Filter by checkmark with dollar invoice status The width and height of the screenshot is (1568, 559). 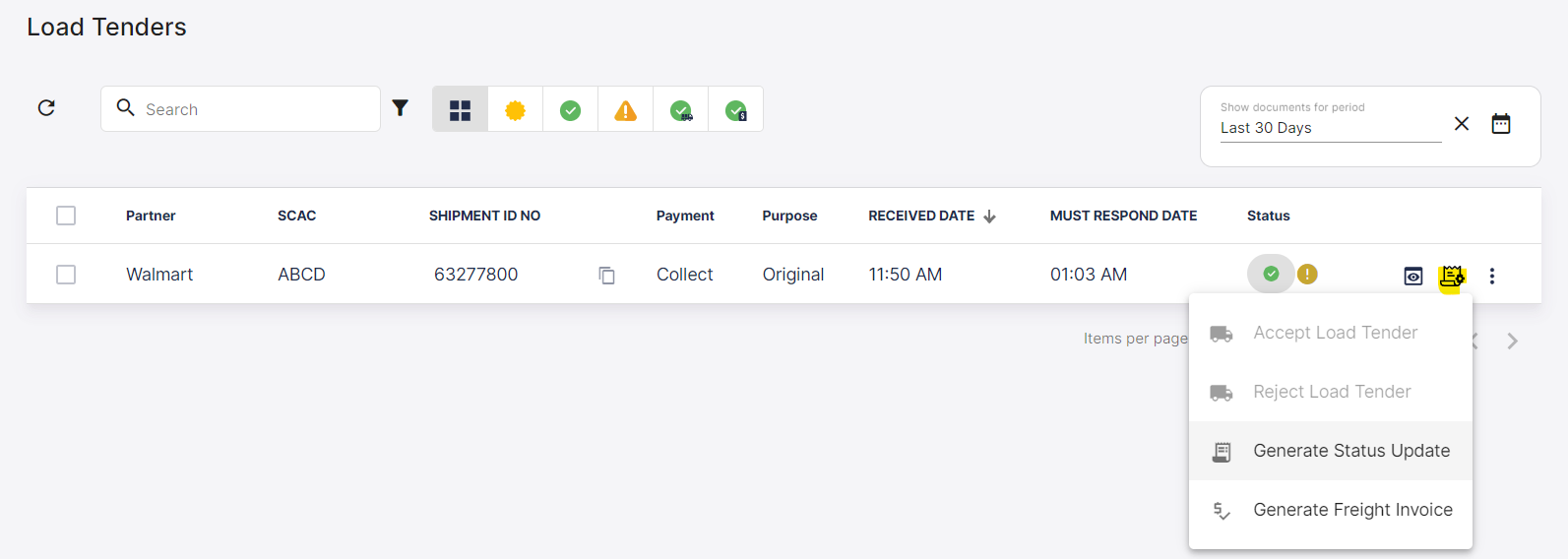tap(735, 109)
